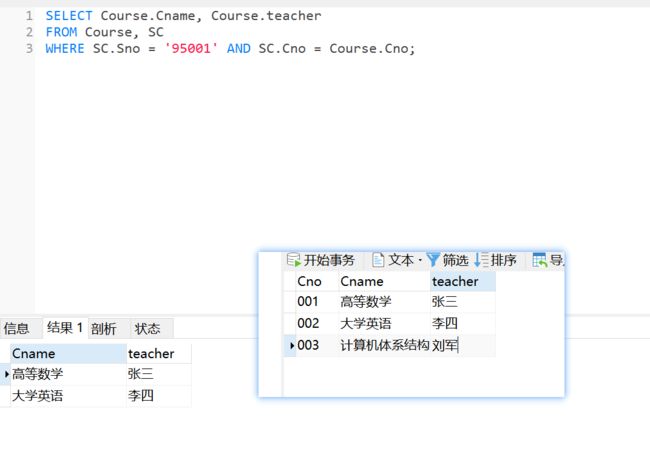
Task: Click the 刘军 cell being edited
Action: point(463,345)
